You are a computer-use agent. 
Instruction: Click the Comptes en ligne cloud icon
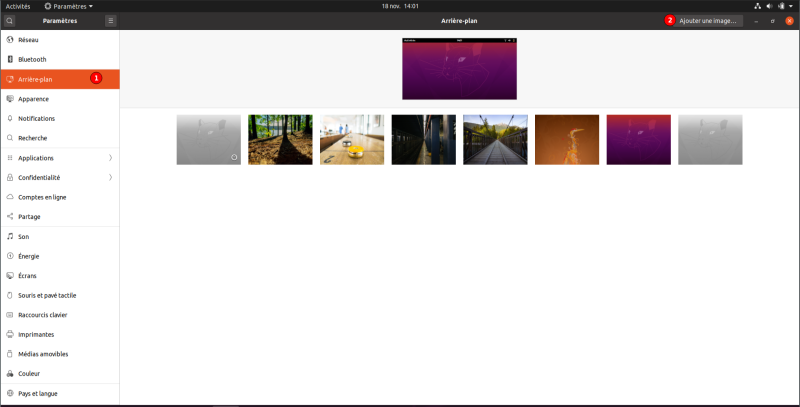point(10,197)
